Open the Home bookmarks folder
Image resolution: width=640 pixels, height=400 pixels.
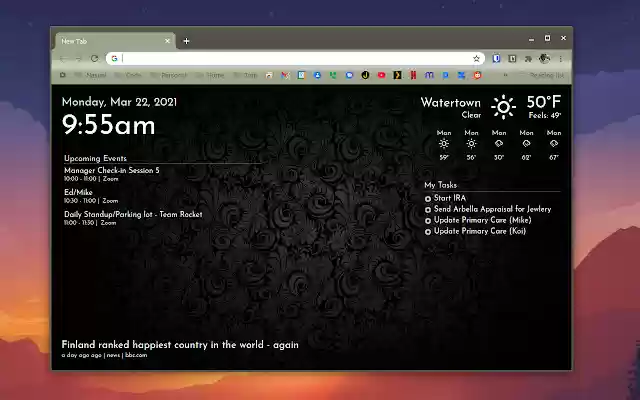click(x=210, y=75)
